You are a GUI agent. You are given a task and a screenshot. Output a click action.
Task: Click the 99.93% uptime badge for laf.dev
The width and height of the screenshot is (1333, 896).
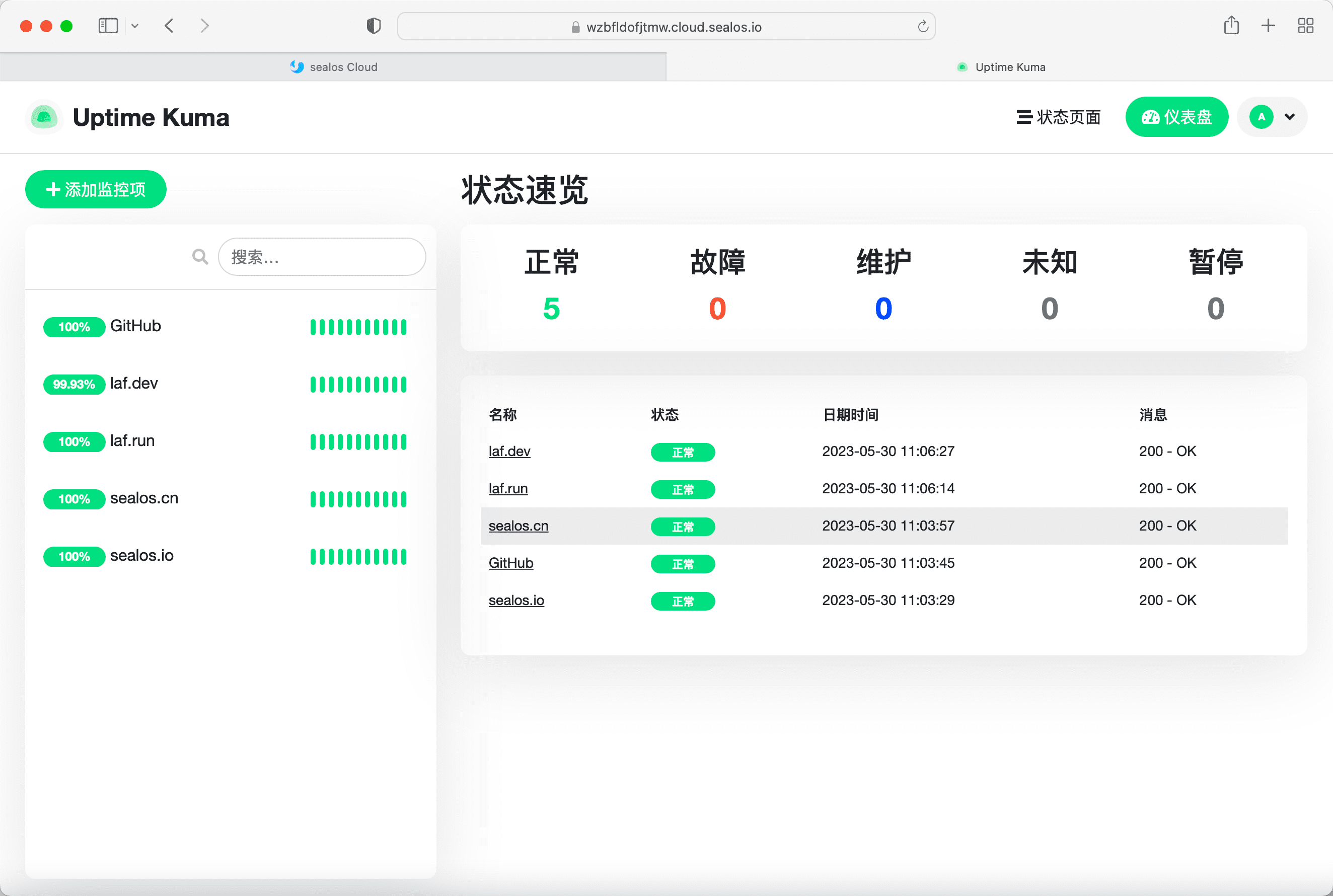click(75, 384)
